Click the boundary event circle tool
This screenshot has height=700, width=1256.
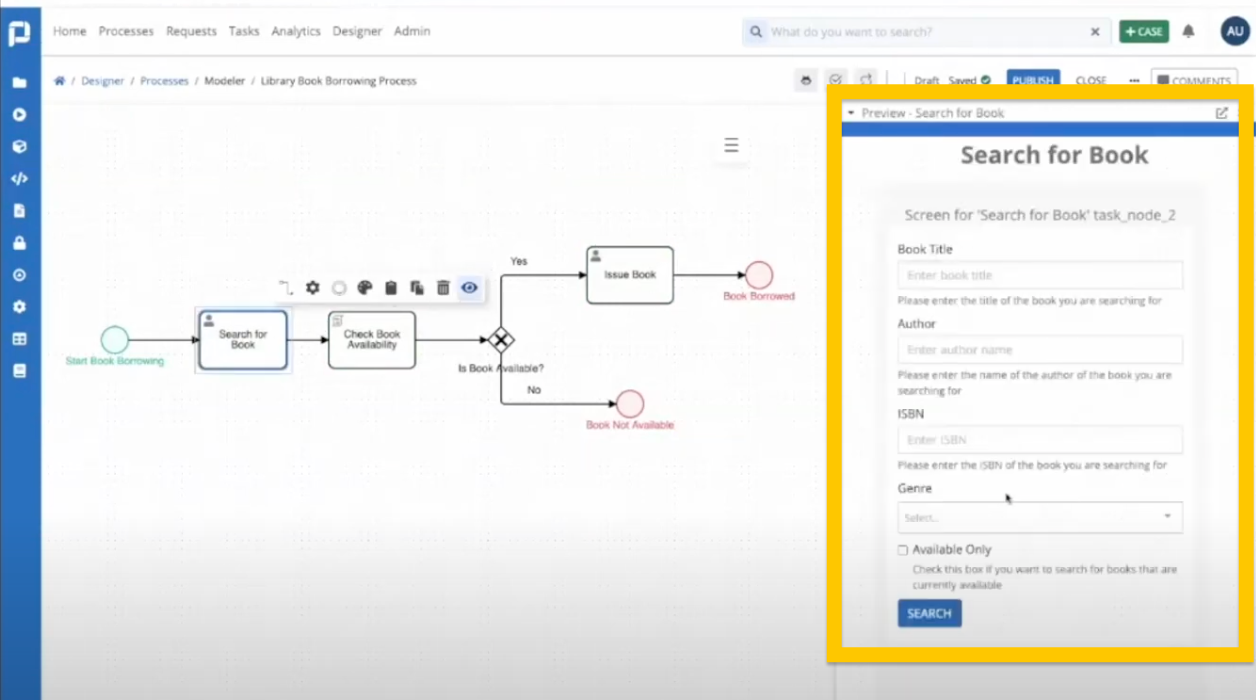339,288
